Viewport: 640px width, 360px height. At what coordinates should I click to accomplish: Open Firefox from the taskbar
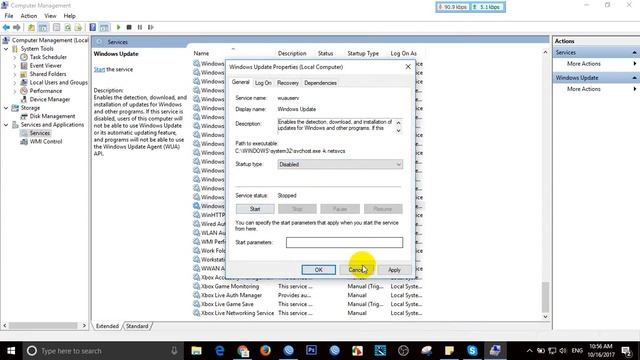pyautogui.click(x=265, y=351)
